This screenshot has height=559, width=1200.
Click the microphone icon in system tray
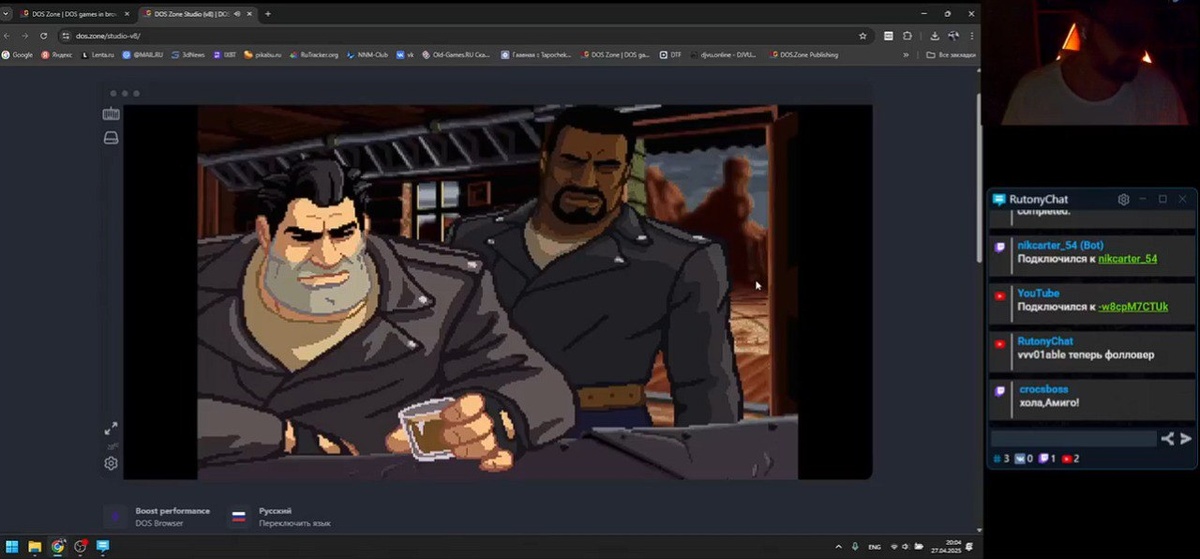click(x=855, y=547)
